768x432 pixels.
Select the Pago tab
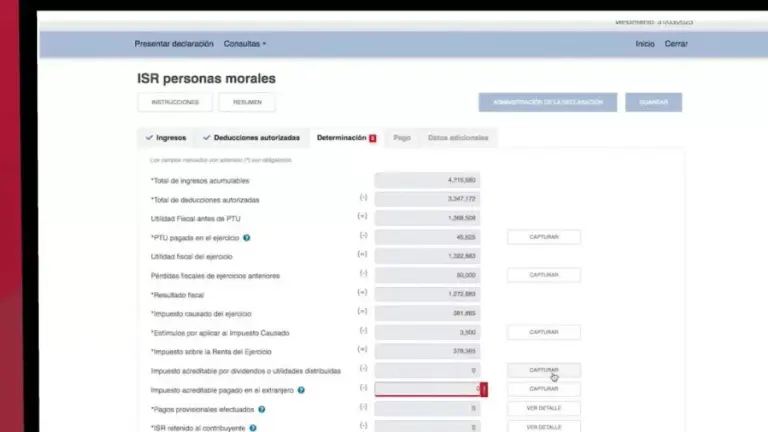pyautogui.click(x=401, y=138)
